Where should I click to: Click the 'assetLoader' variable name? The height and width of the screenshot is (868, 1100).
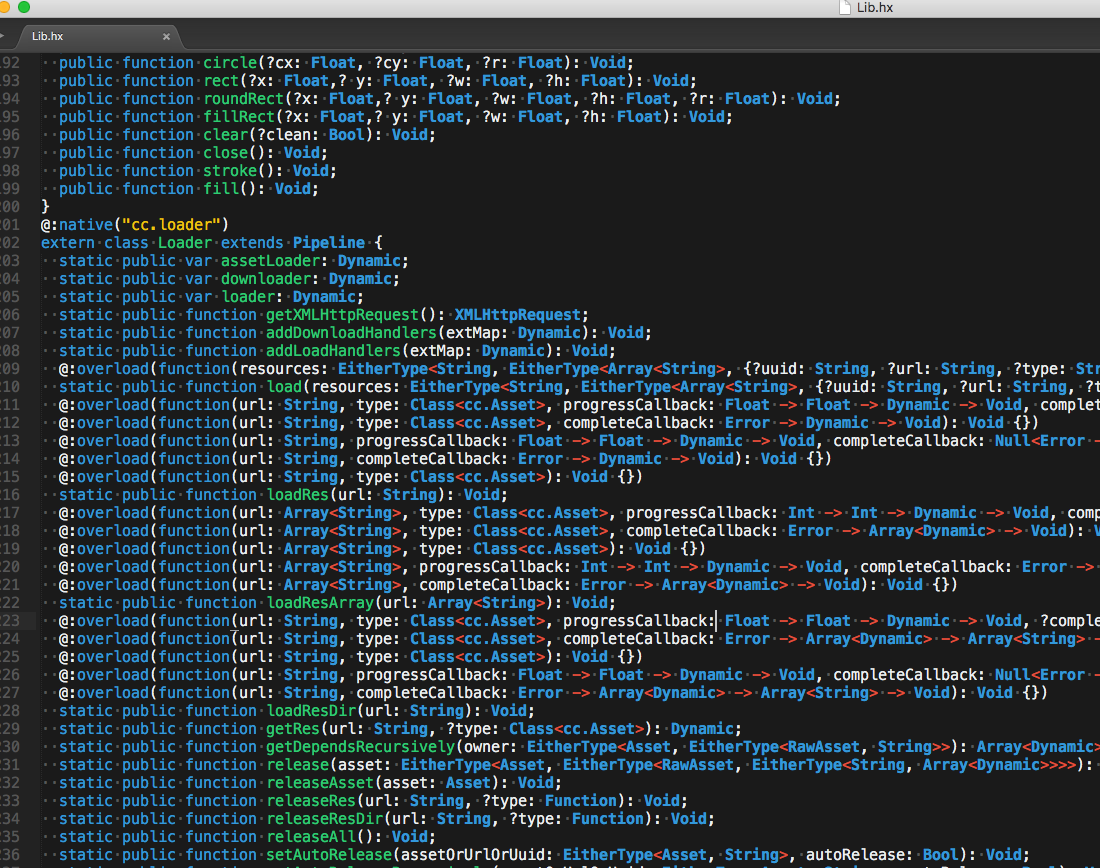pos(271,261)
